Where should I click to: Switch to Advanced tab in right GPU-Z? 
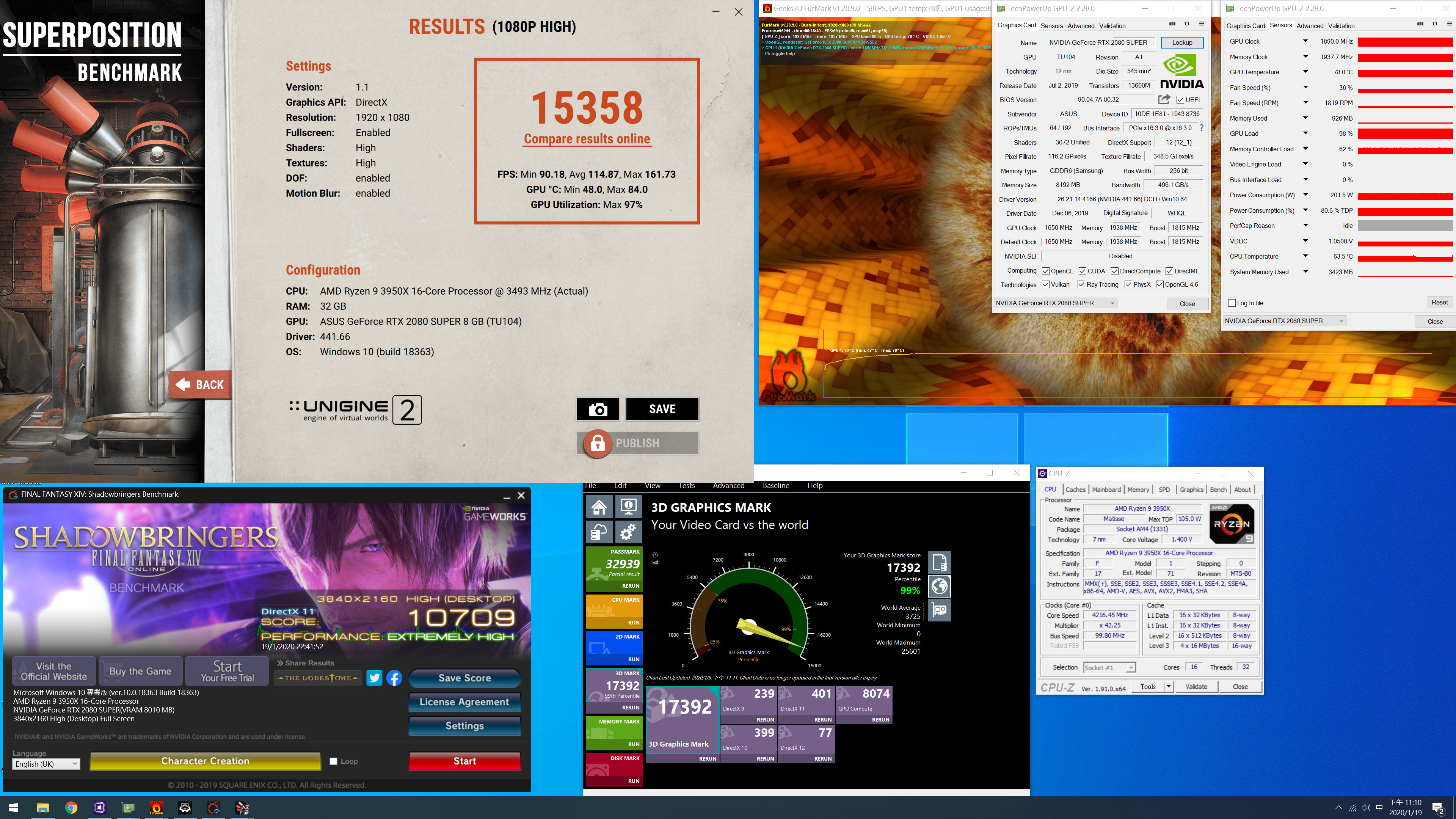point(1310,26)
